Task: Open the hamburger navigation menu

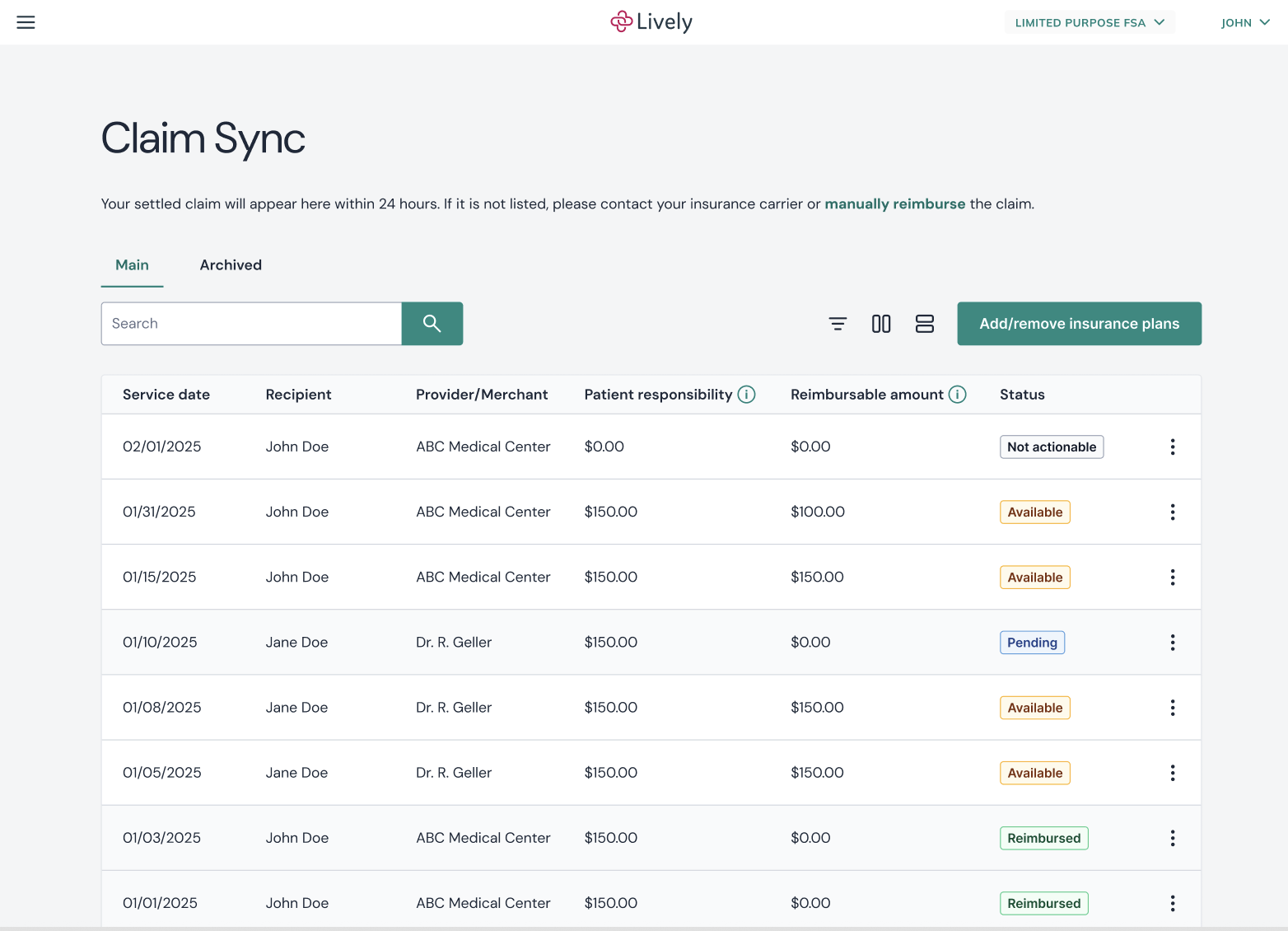Action: point(26,22)
